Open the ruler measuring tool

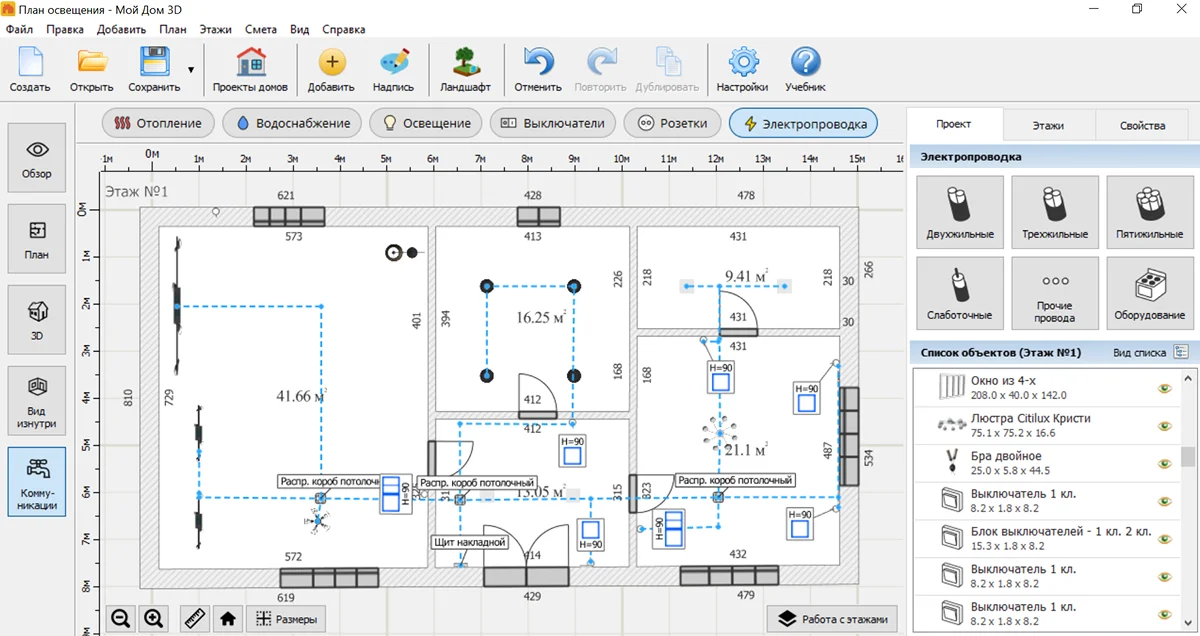(x=195, y=619)
